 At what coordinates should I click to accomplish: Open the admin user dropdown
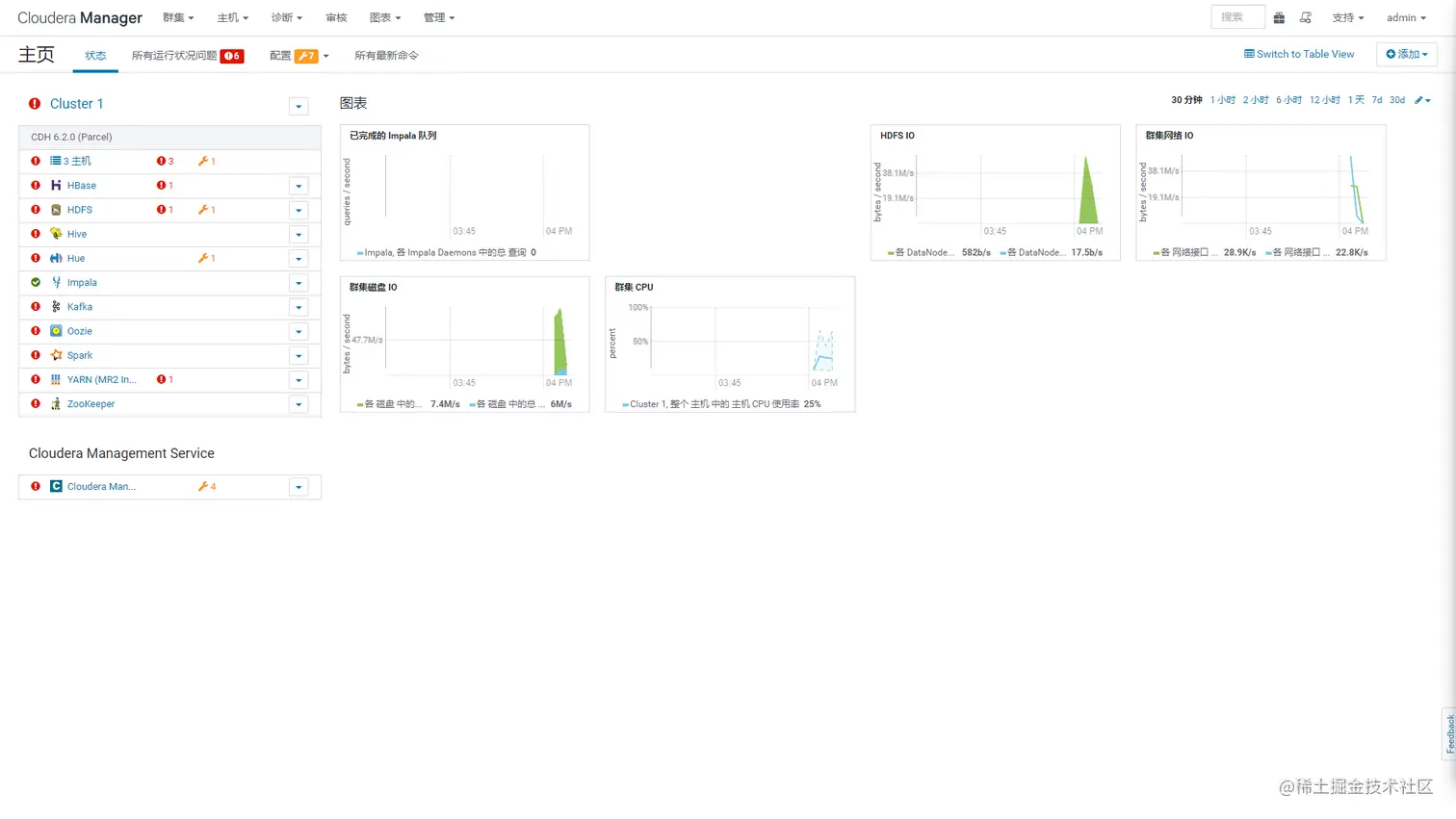(1406, 17)
